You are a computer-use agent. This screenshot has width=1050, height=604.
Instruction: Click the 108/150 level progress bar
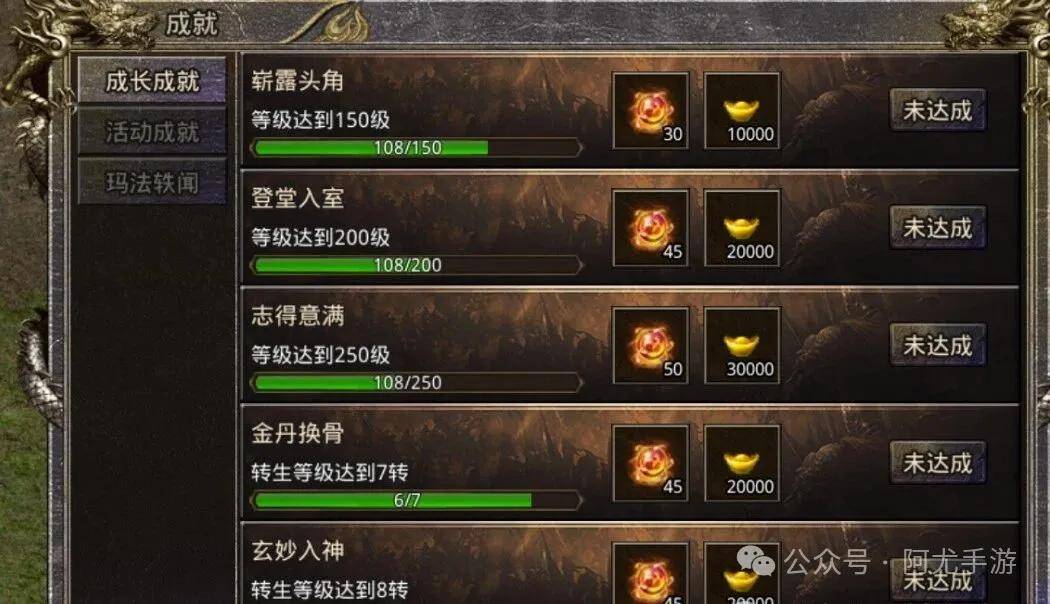tap(417, 147)
